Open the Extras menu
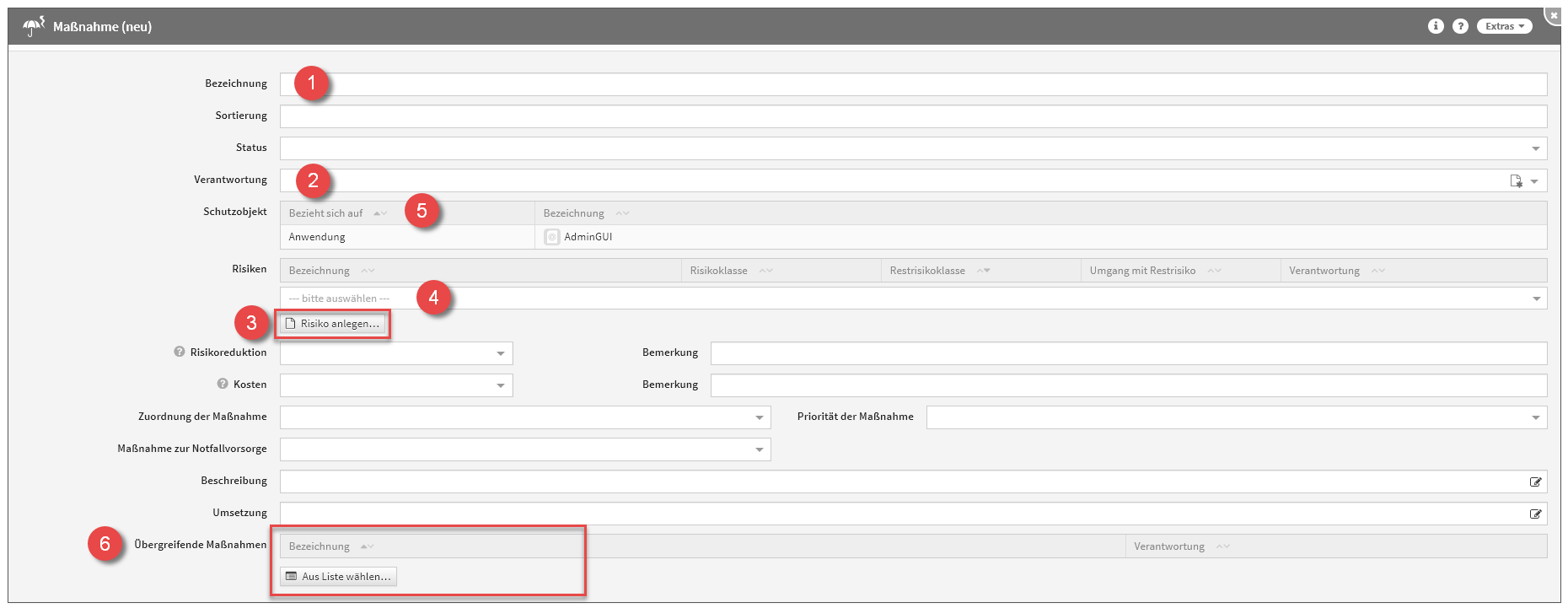This screenshot has width=1568, height=608. pyautogui.click(x=1504, y=26)
